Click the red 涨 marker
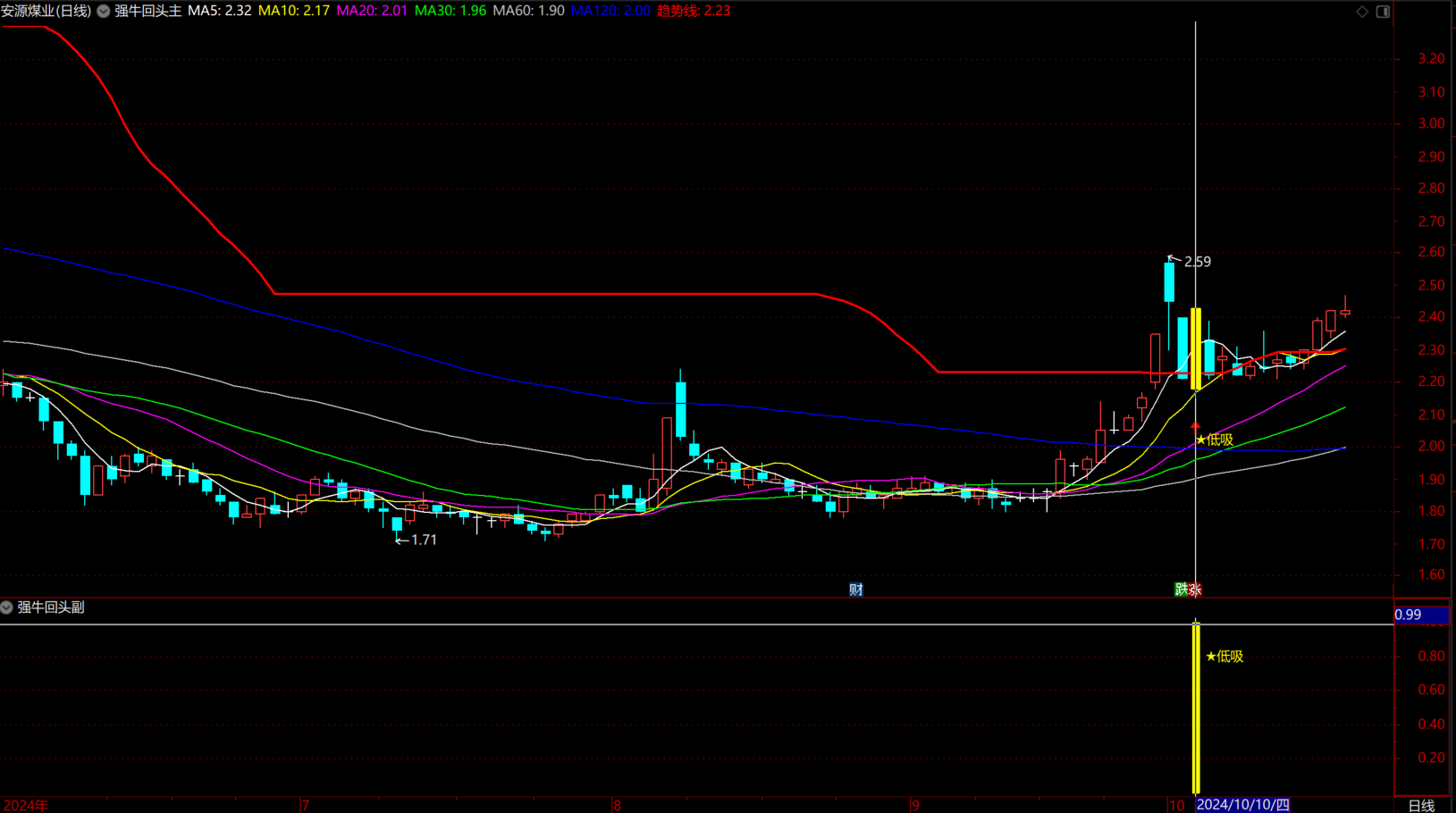This screenshot has height=813, width=1456. coord(1195,590)
